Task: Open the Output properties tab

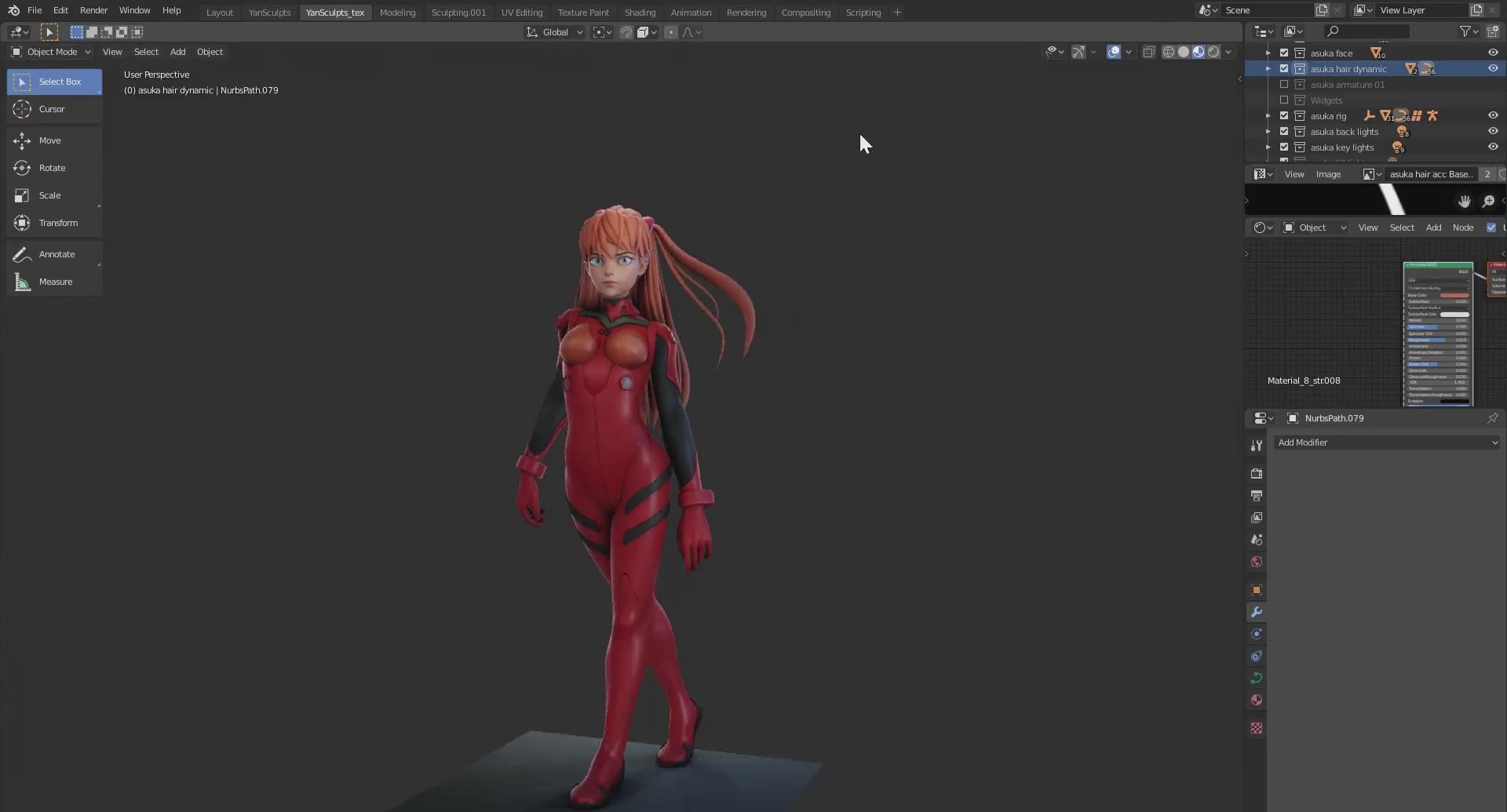Action: (1256, 496)
